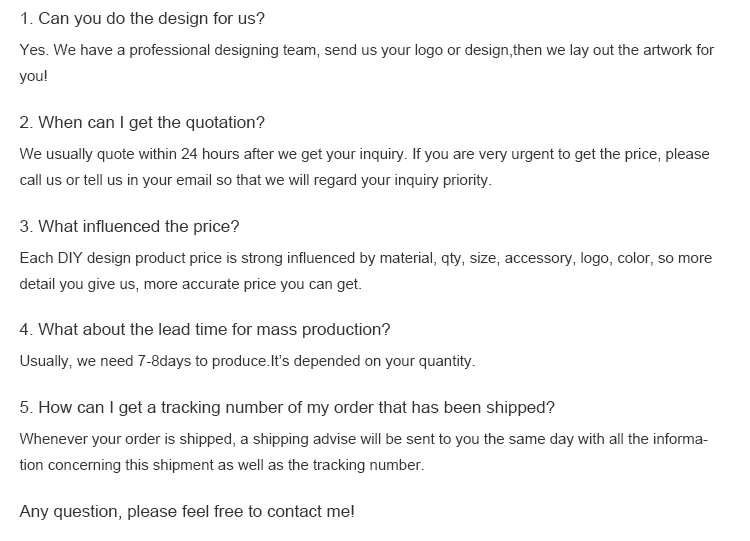Image resolution: width=750 pixels, height=541 pixels.
Task: Click the word "quantity" ending the production answer
Action: pyautogui.click(x=446, y=361)
